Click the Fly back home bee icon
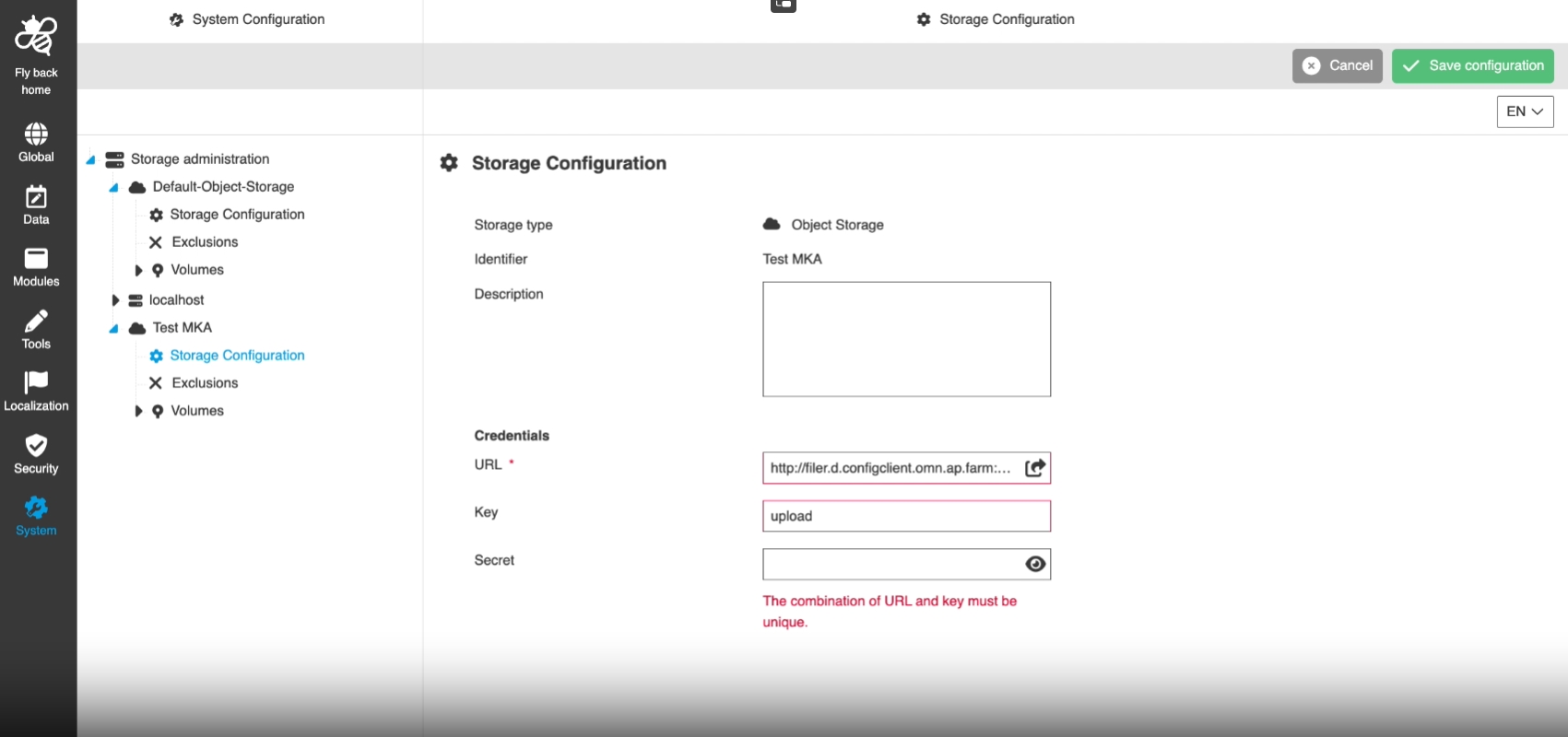1568x737 pixels. (x=36, y=37)
